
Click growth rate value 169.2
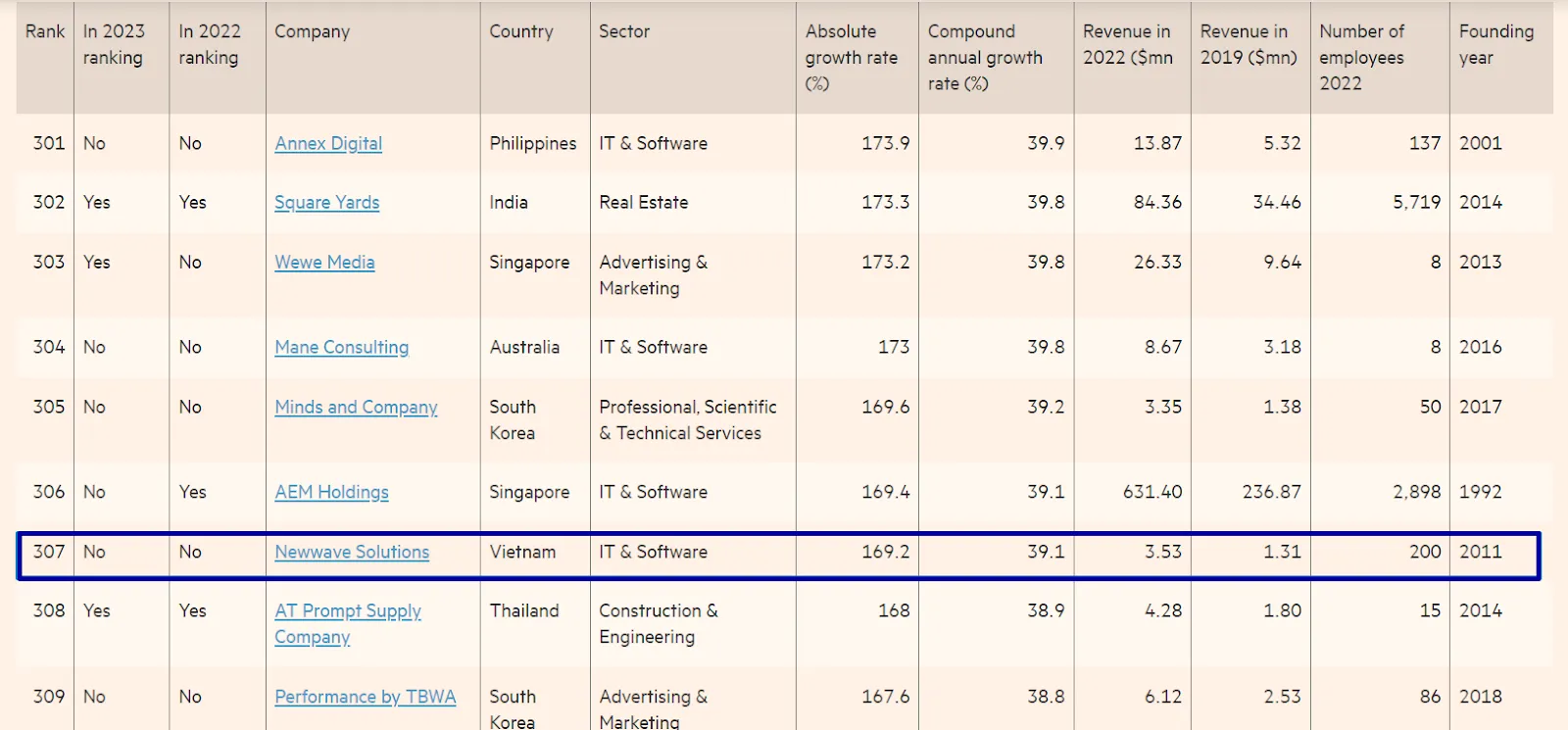point(886,552)
